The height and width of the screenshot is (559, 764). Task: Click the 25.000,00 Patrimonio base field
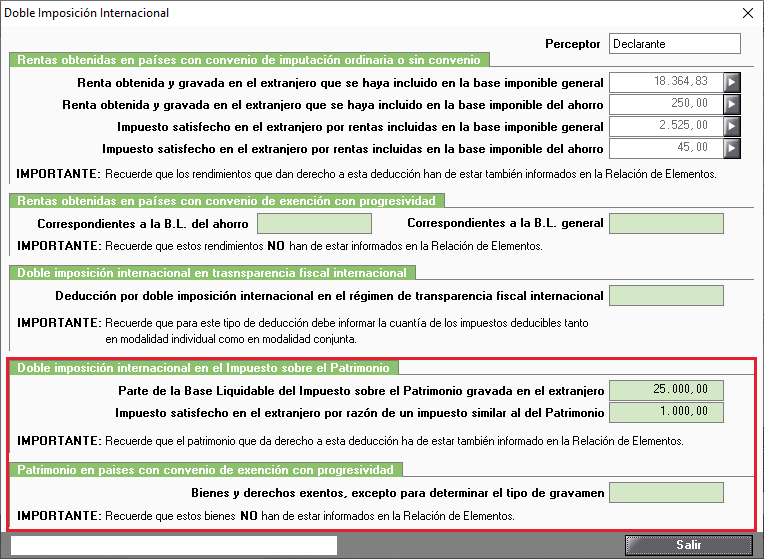[666, 390]
